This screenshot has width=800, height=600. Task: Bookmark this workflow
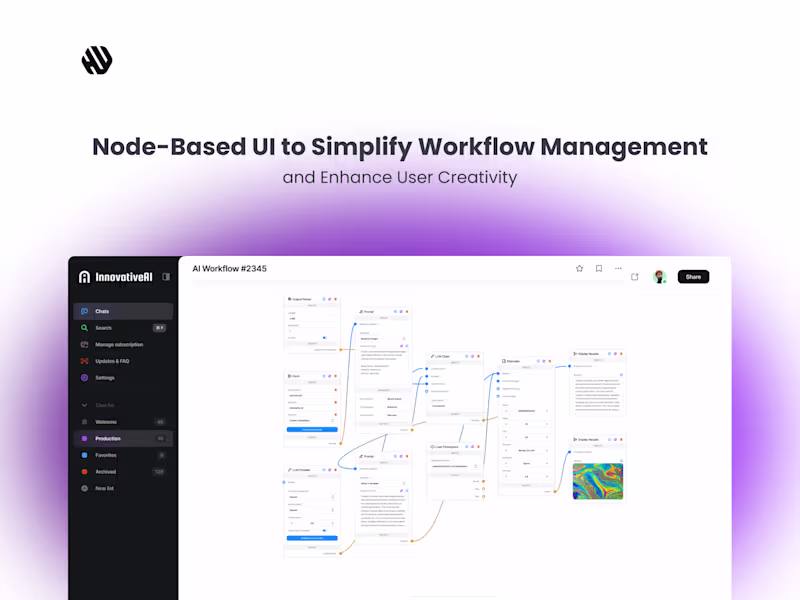coord(599,268)
